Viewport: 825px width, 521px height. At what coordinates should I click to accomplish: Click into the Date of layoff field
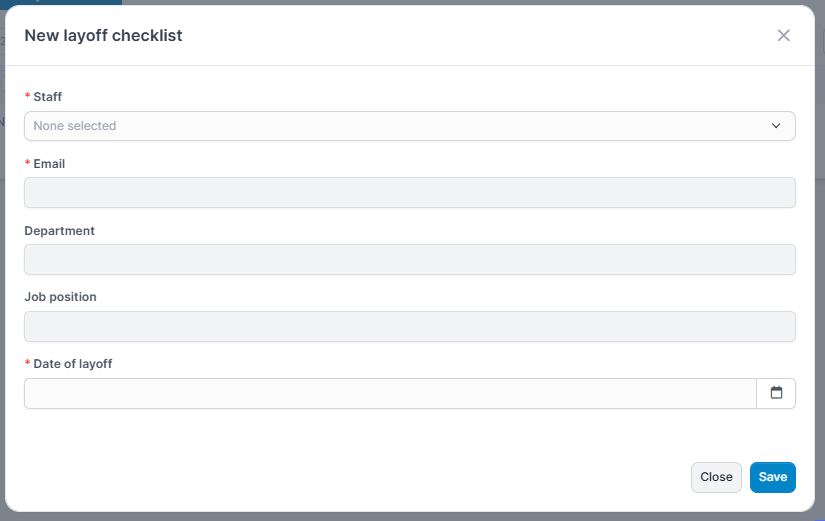(390, 393)
